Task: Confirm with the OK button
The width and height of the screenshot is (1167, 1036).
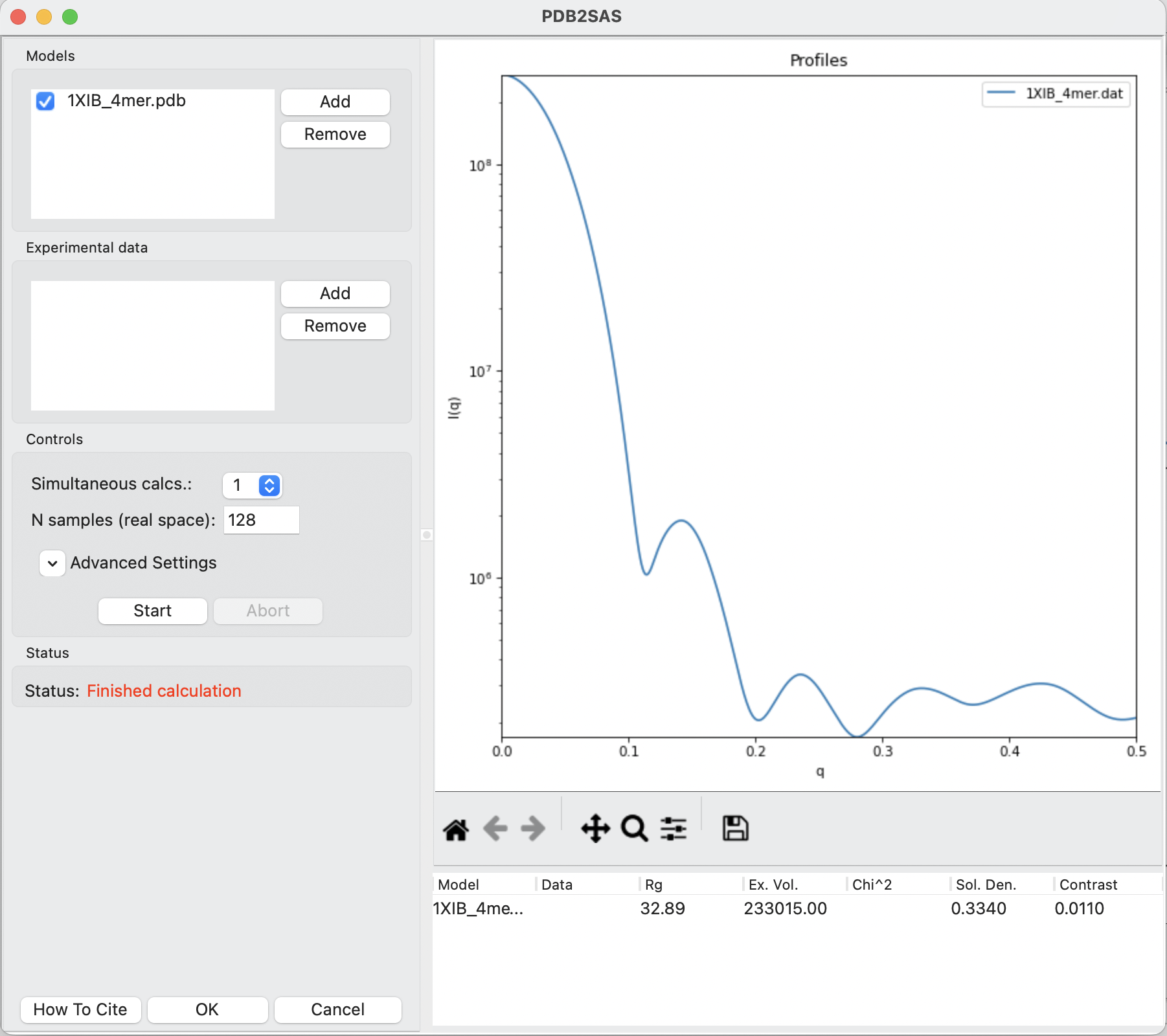Action: 207,1009
